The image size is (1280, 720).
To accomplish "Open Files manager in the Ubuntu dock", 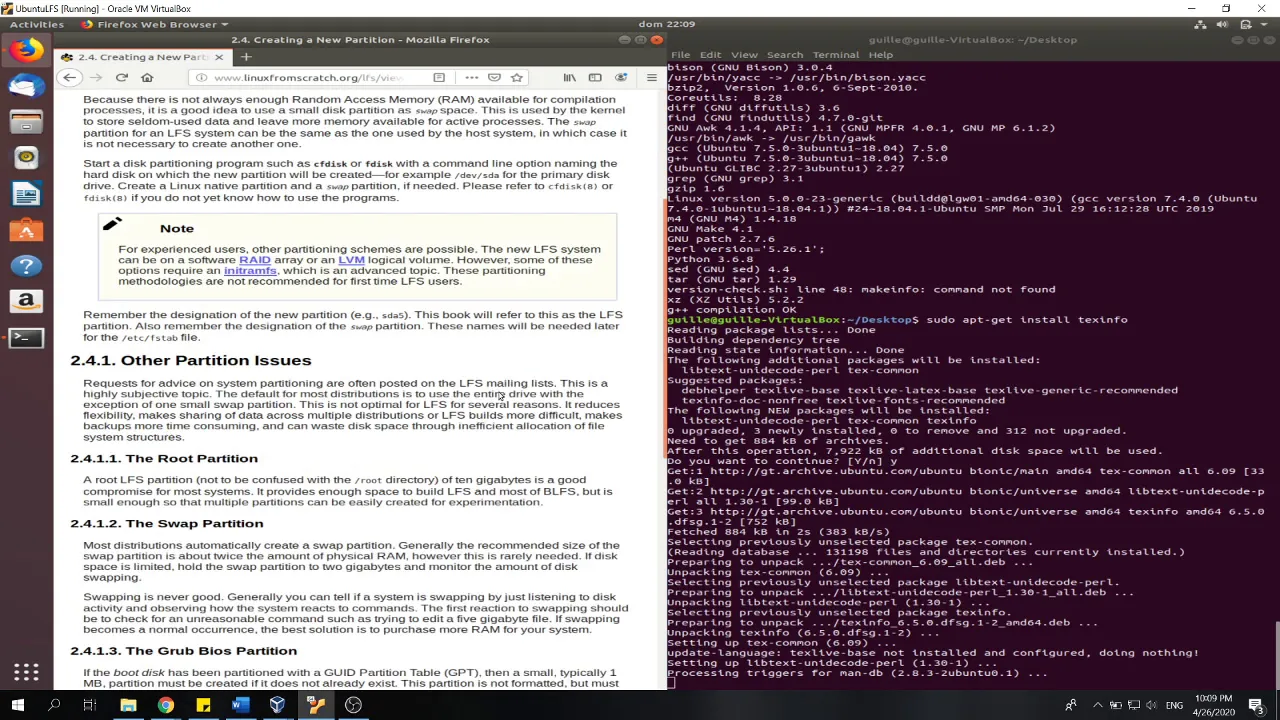I will pyautogui.click(x=27, y=122).
